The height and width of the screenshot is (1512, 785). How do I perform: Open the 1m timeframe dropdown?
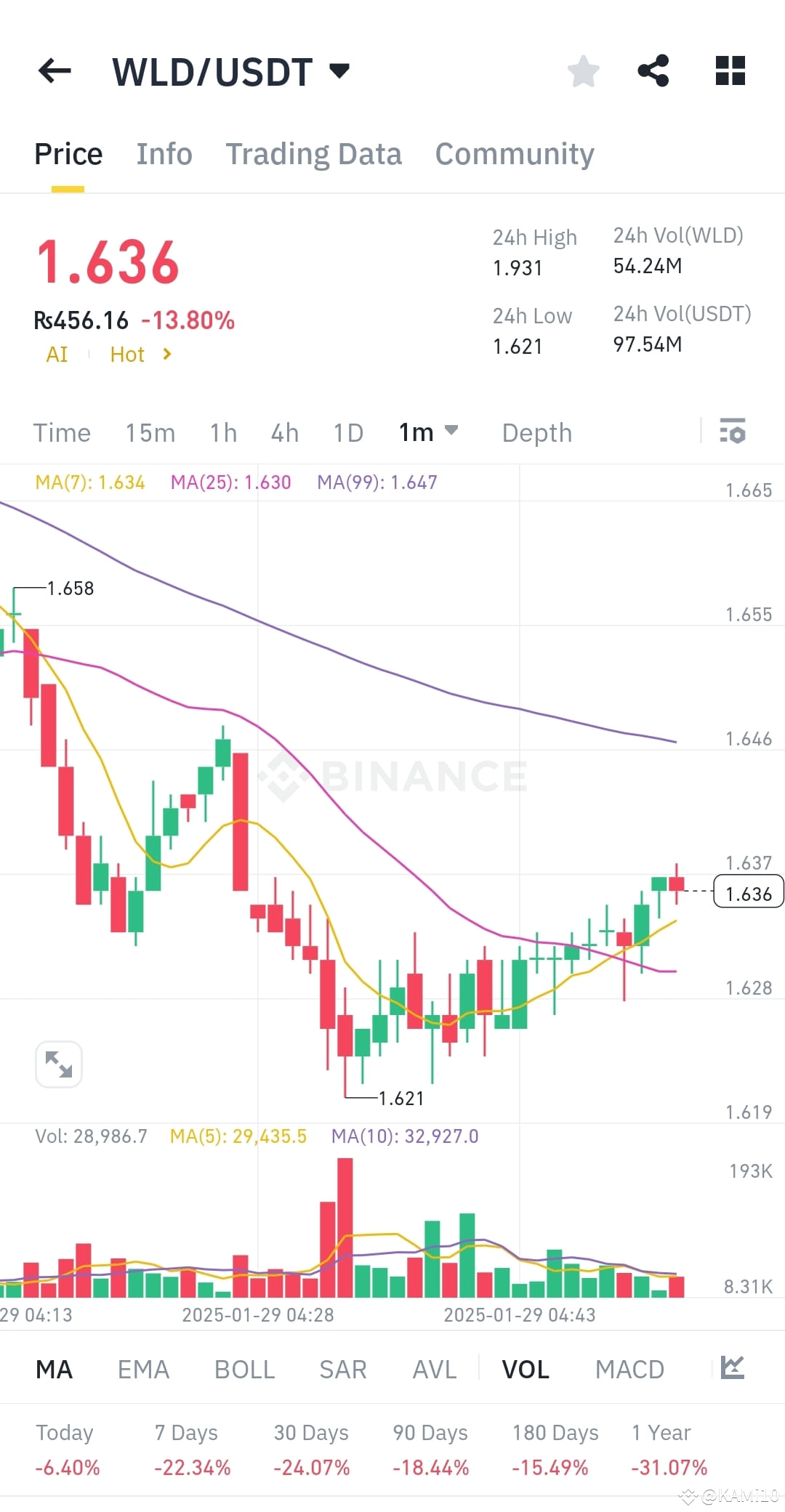click(x=428, y=432)
